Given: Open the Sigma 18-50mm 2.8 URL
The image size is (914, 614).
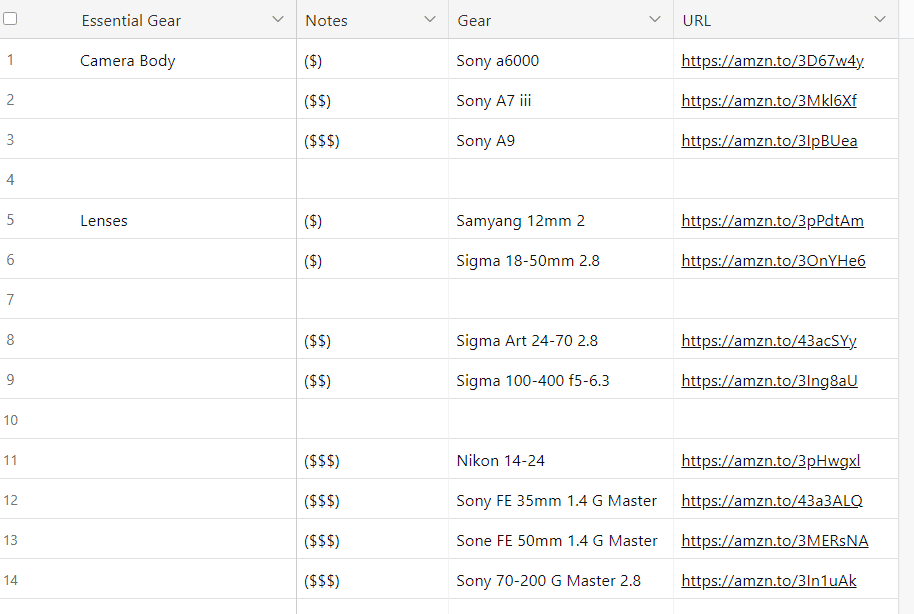Looking at the screenshot, I should point(773,261).
